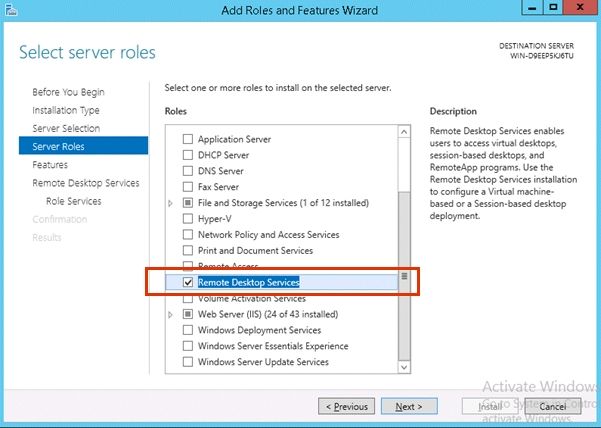Select the Windows Server Essentials Experience label
601x428 pixels.
273,346
